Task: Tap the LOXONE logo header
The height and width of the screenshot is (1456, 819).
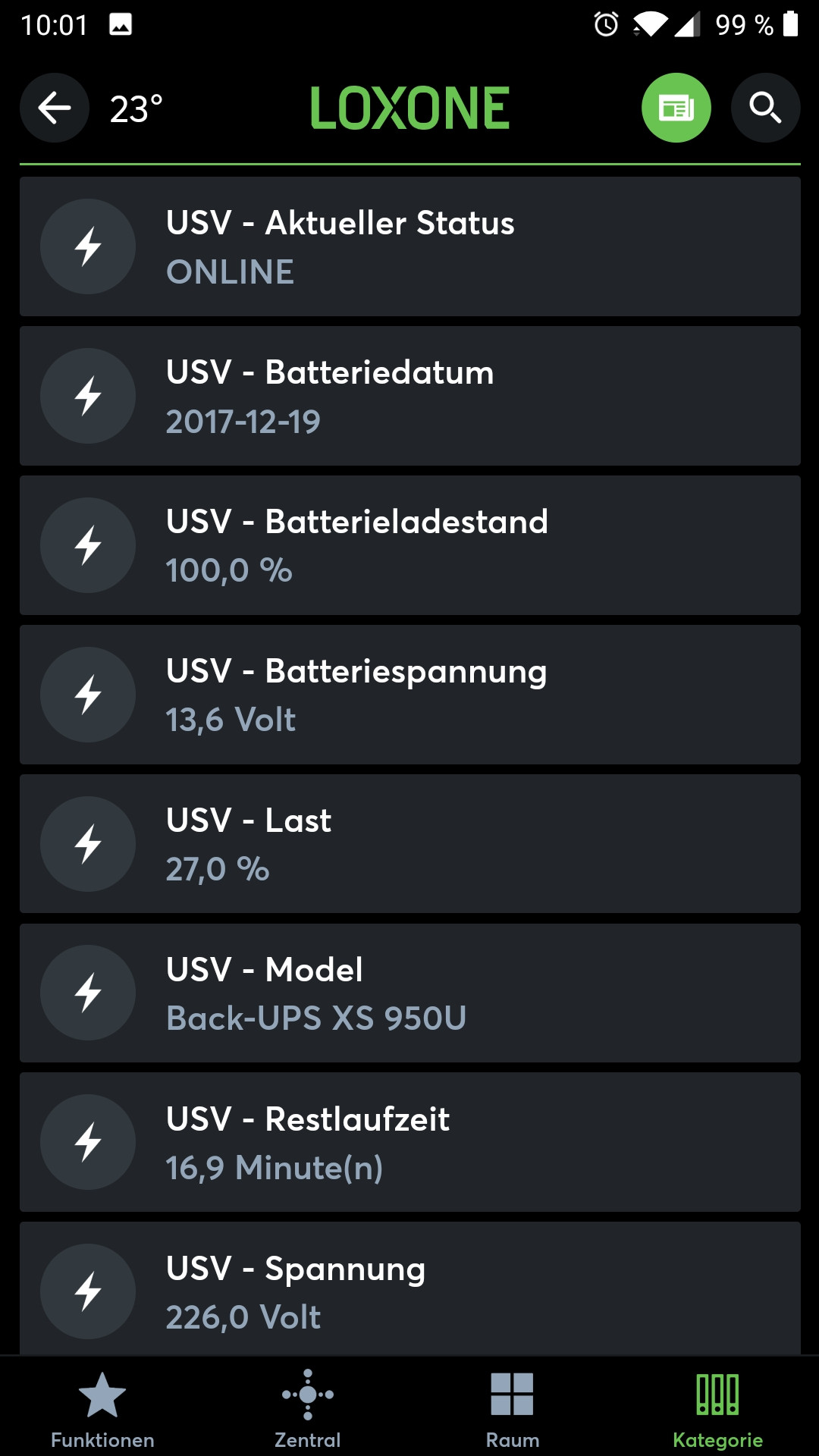Action: (409, 108)
